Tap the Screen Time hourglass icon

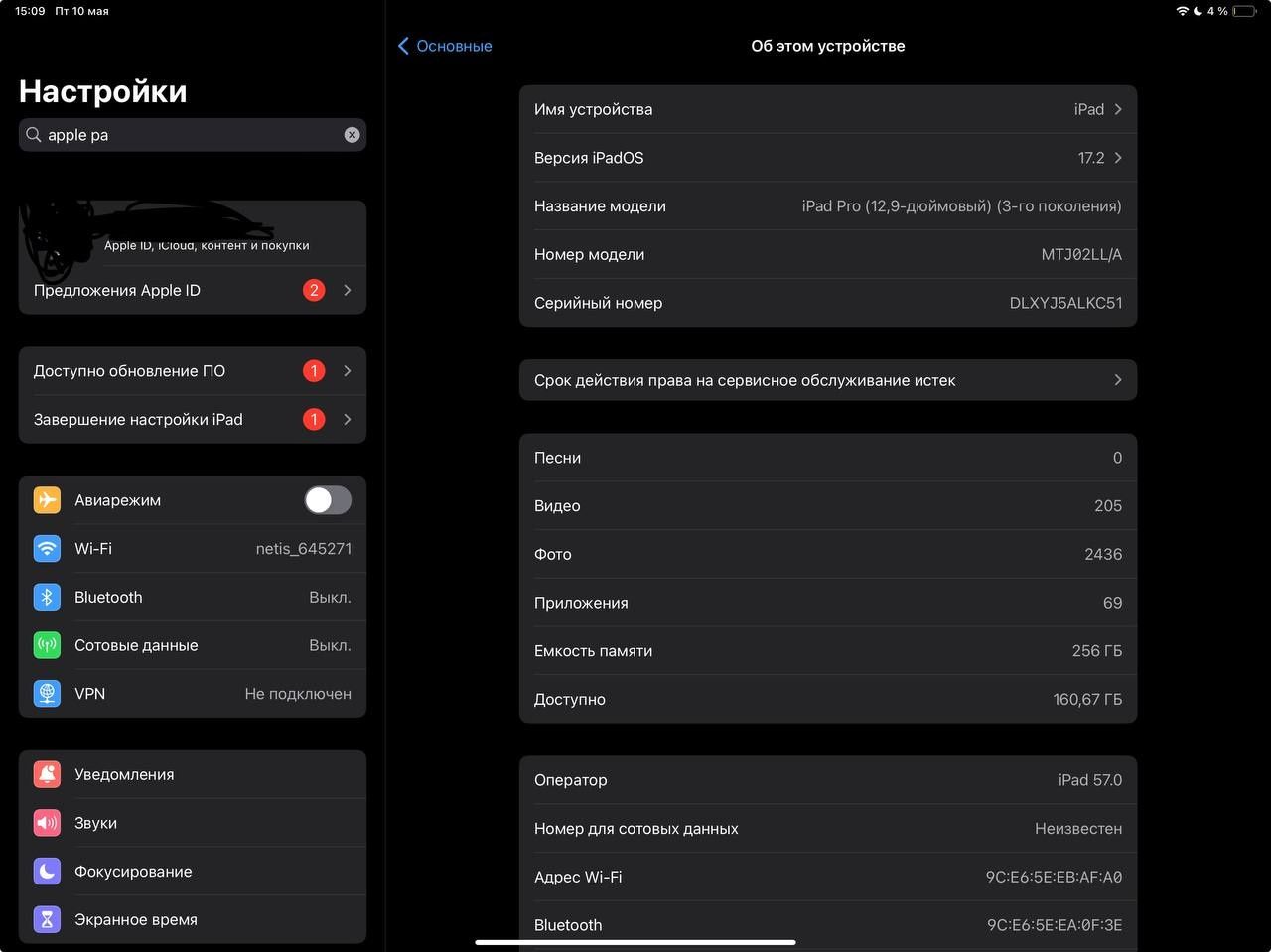47,919
